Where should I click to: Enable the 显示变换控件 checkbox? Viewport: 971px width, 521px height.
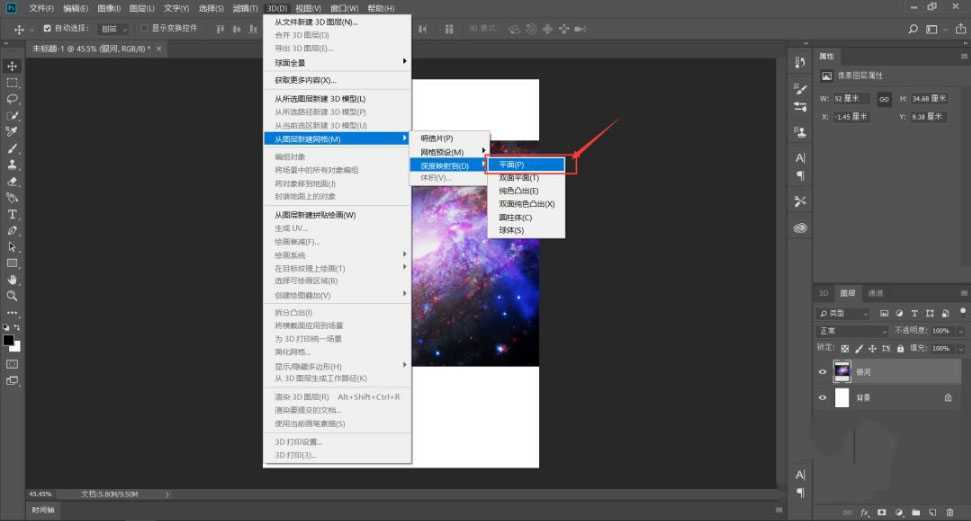tap(144, 28)
